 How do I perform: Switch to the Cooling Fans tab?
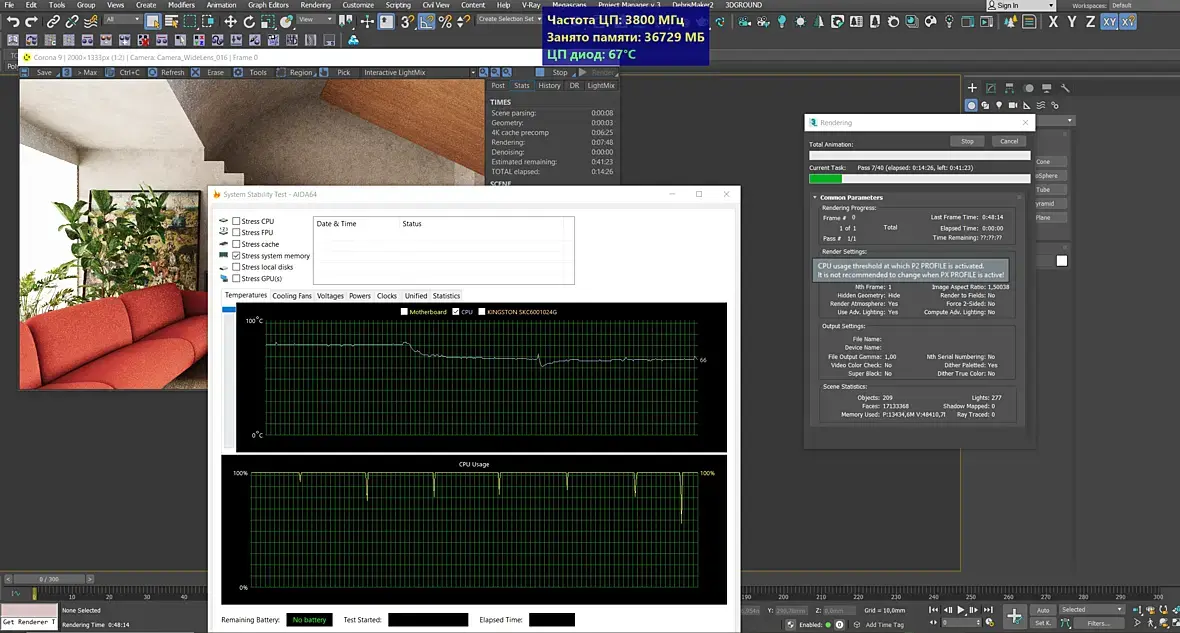click(x=292, y=296)
